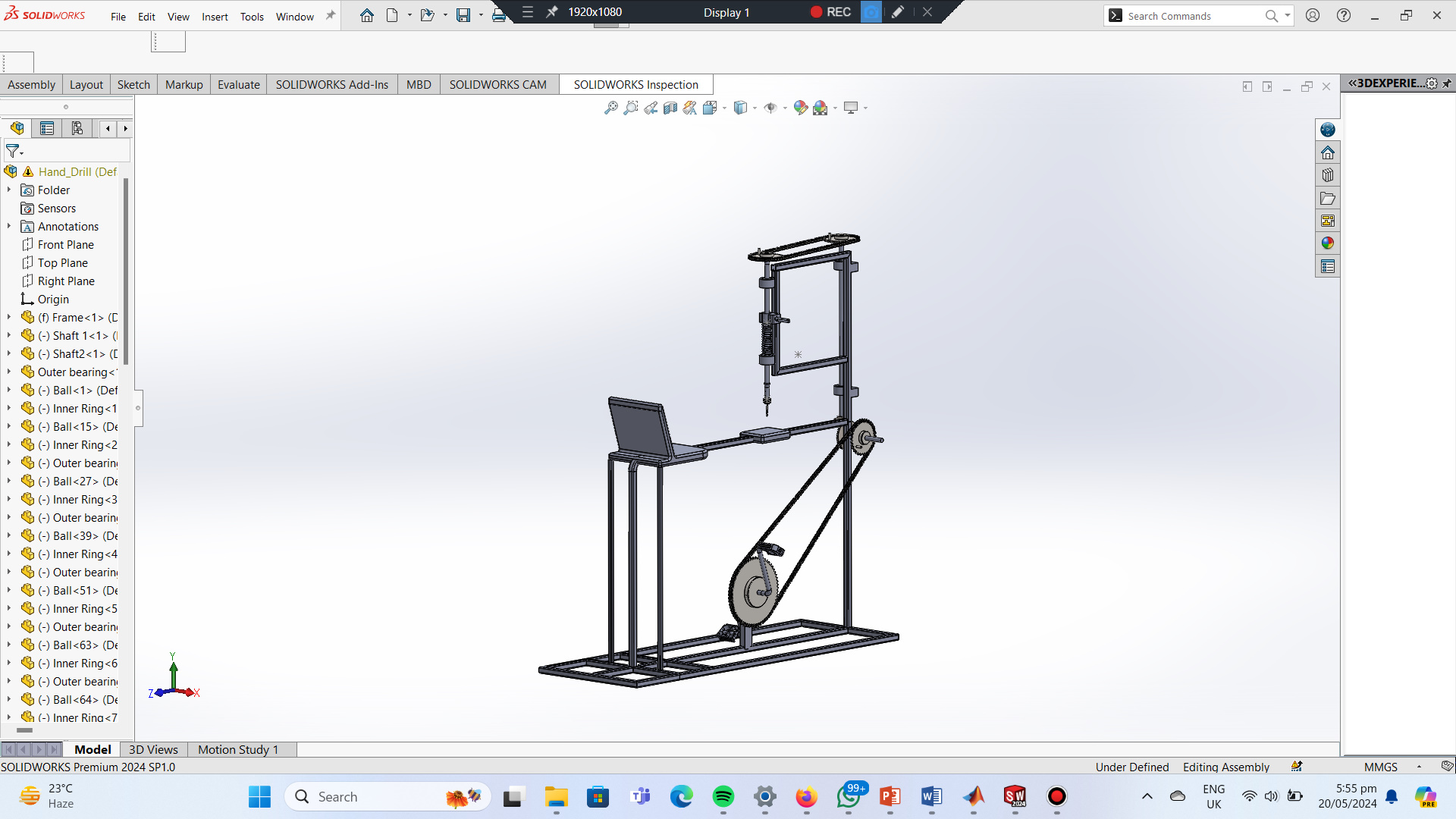Open the PropertyManager tab icon
This screenshot has width=1456, height=819.
click(47, 128)
